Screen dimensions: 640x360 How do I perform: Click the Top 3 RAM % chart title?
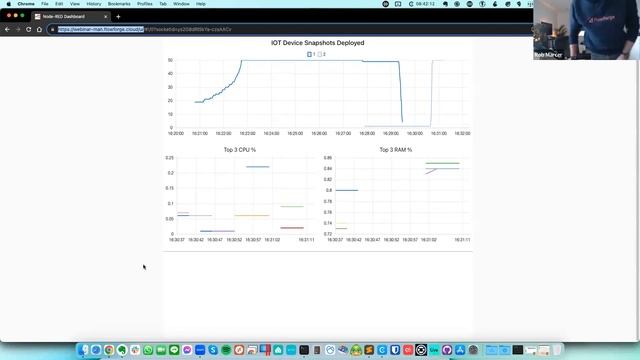point(396,150)
